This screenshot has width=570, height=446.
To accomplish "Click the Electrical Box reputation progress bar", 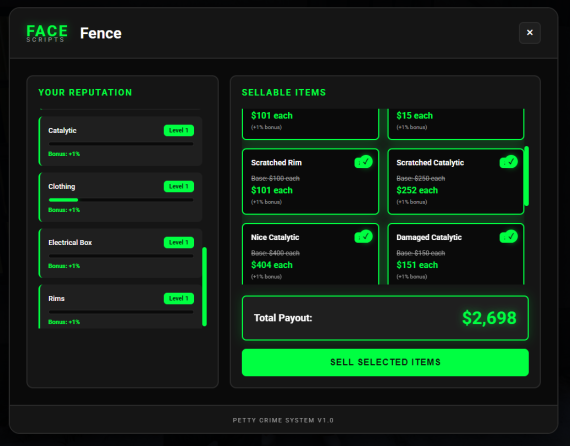I will coord(121,256).
